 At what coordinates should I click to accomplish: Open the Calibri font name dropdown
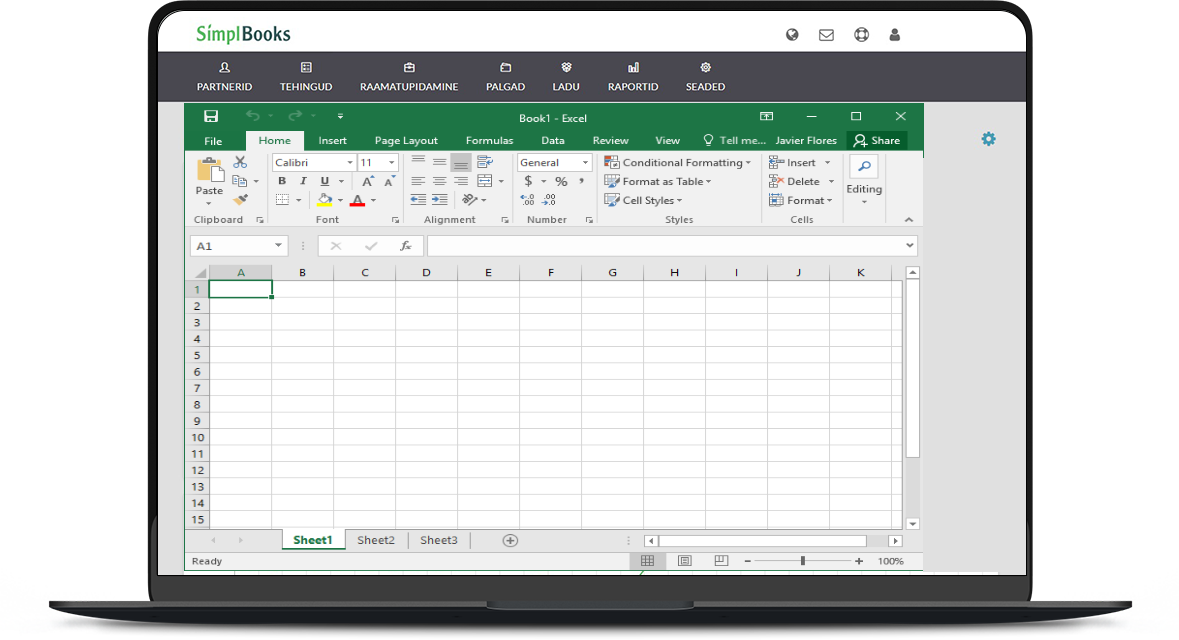350,162
